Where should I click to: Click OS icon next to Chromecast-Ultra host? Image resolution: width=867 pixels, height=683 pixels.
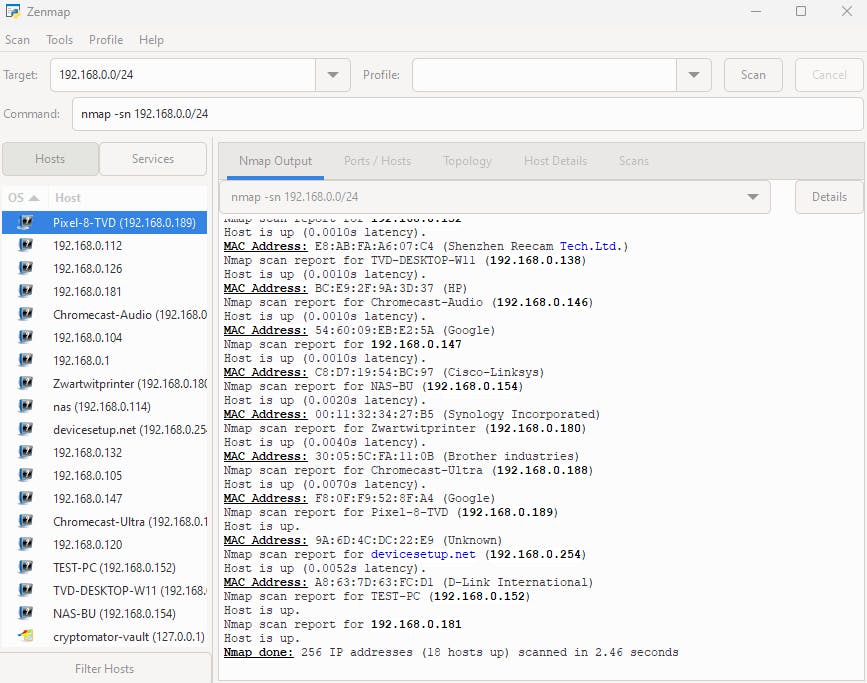click(25, 522)
